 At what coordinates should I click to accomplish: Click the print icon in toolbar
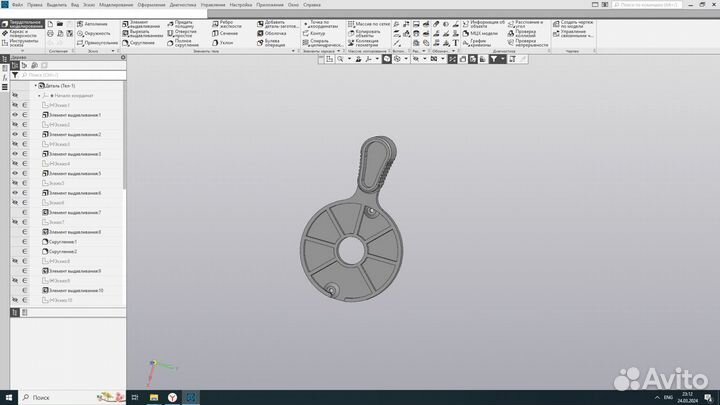pyautogui.click(x=51, y=34)
